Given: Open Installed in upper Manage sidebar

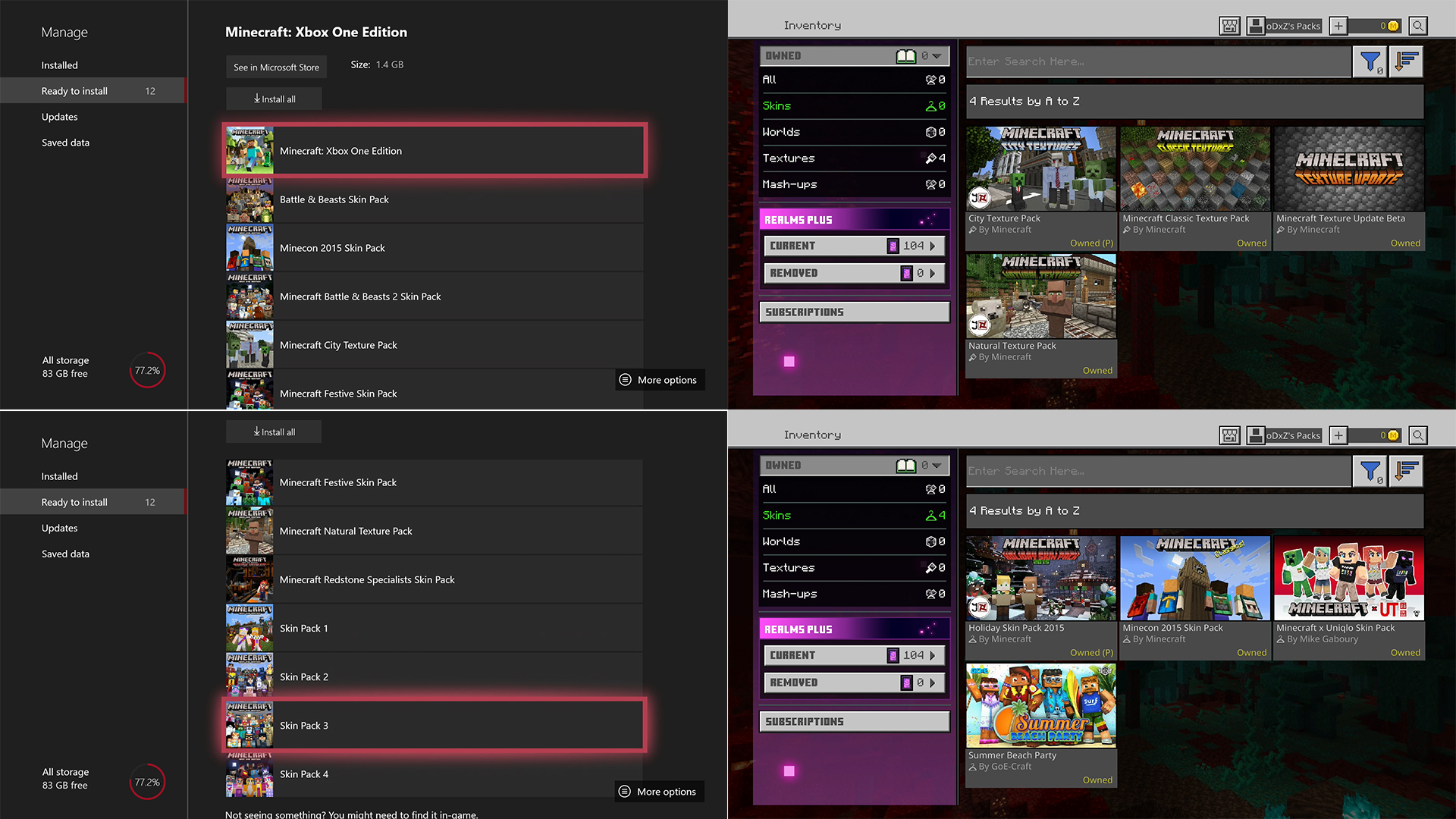Looking at the screenshot, I should click(60, 66).
